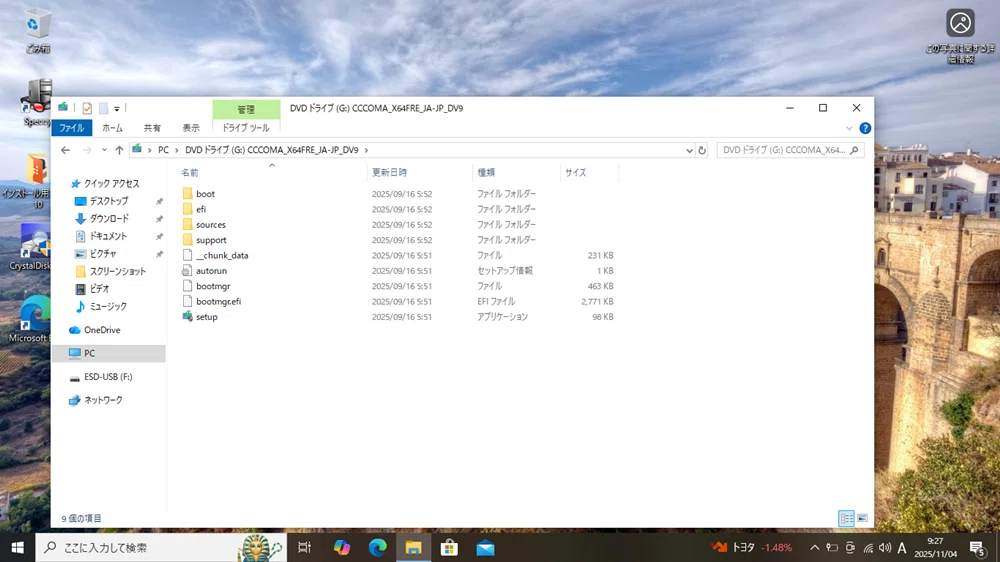Click the New folder quick access icon
The height and width of the screenshot is (562, 1000).
103,108
